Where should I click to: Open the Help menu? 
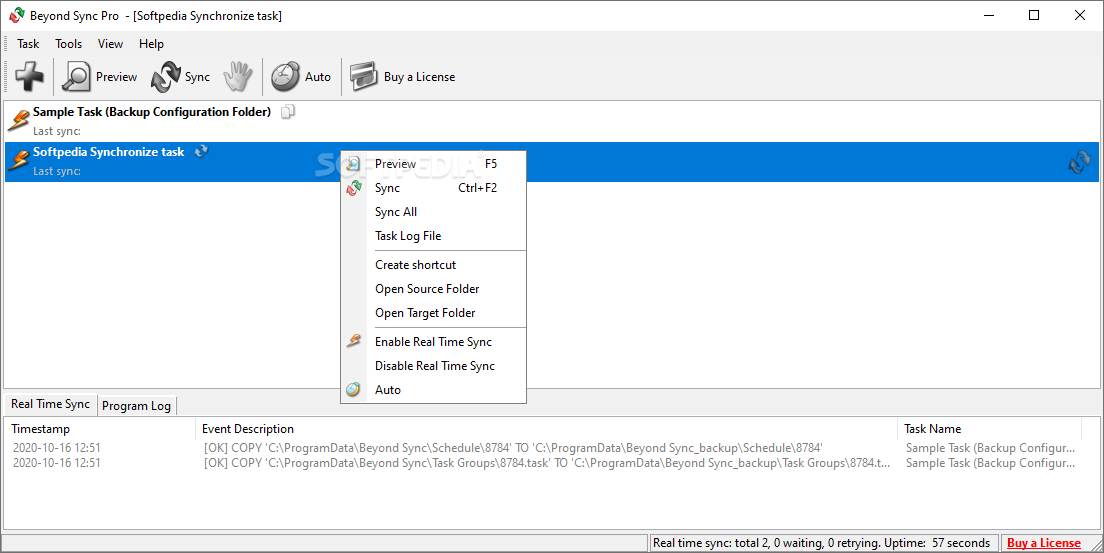[x=151, y=44]
